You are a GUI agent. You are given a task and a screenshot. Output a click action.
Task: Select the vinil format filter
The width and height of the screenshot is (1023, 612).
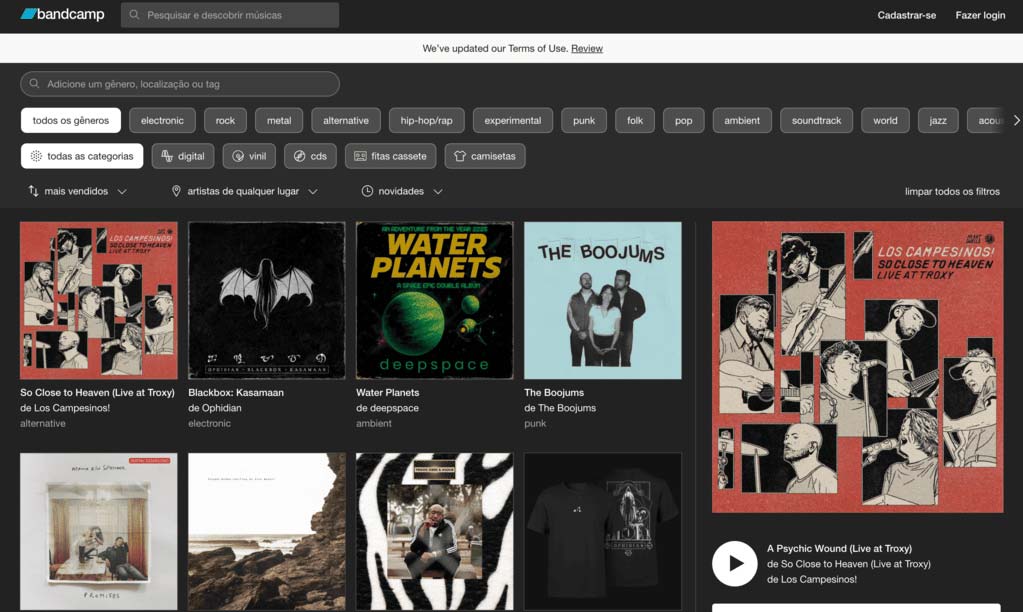(x=249, y=156)
